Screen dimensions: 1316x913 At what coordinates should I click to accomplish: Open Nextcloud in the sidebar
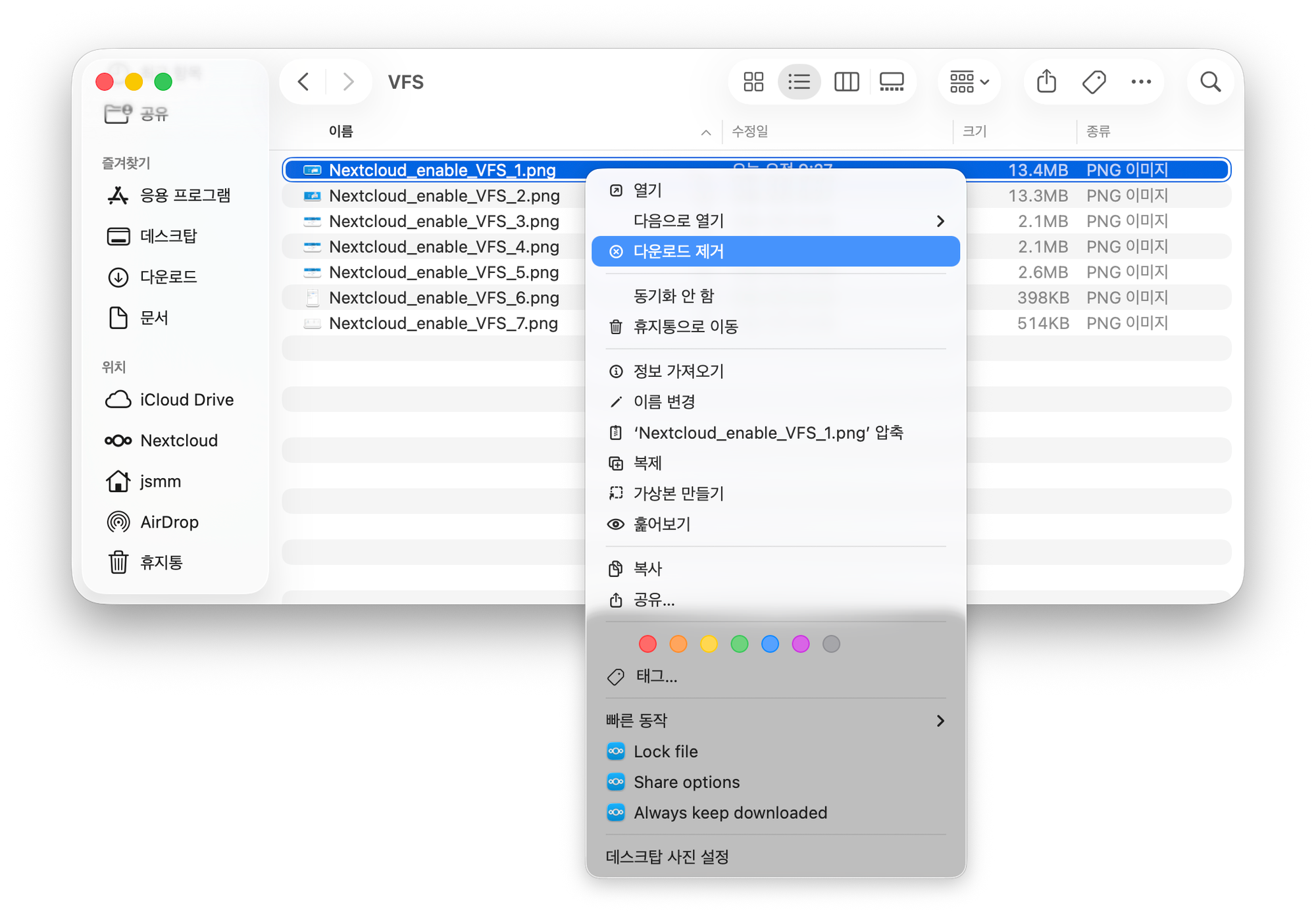tap(178, 441)
